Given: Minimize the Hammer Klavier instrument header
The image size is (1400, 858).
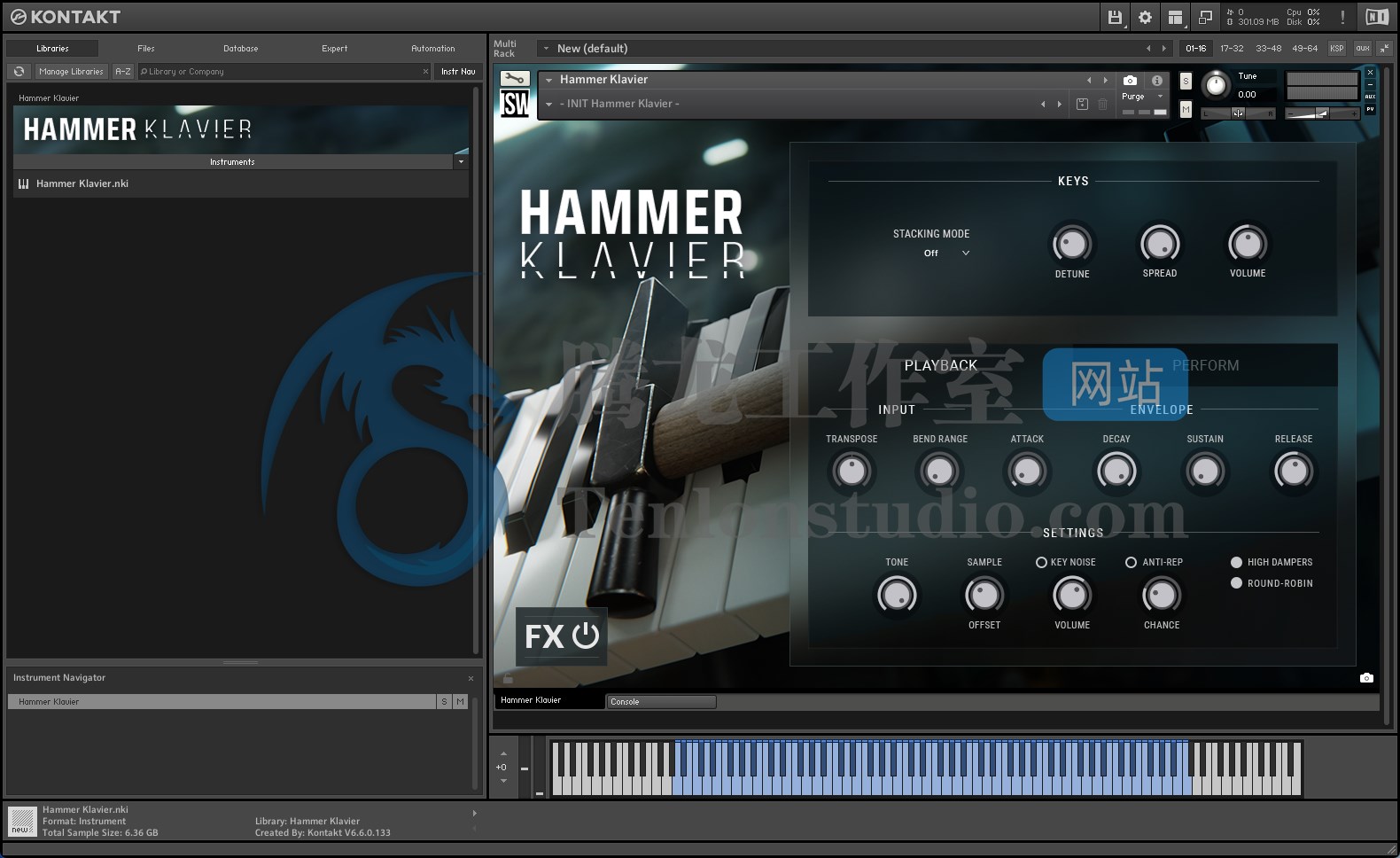Looking at the screenshot, I should click(1370, 84).
